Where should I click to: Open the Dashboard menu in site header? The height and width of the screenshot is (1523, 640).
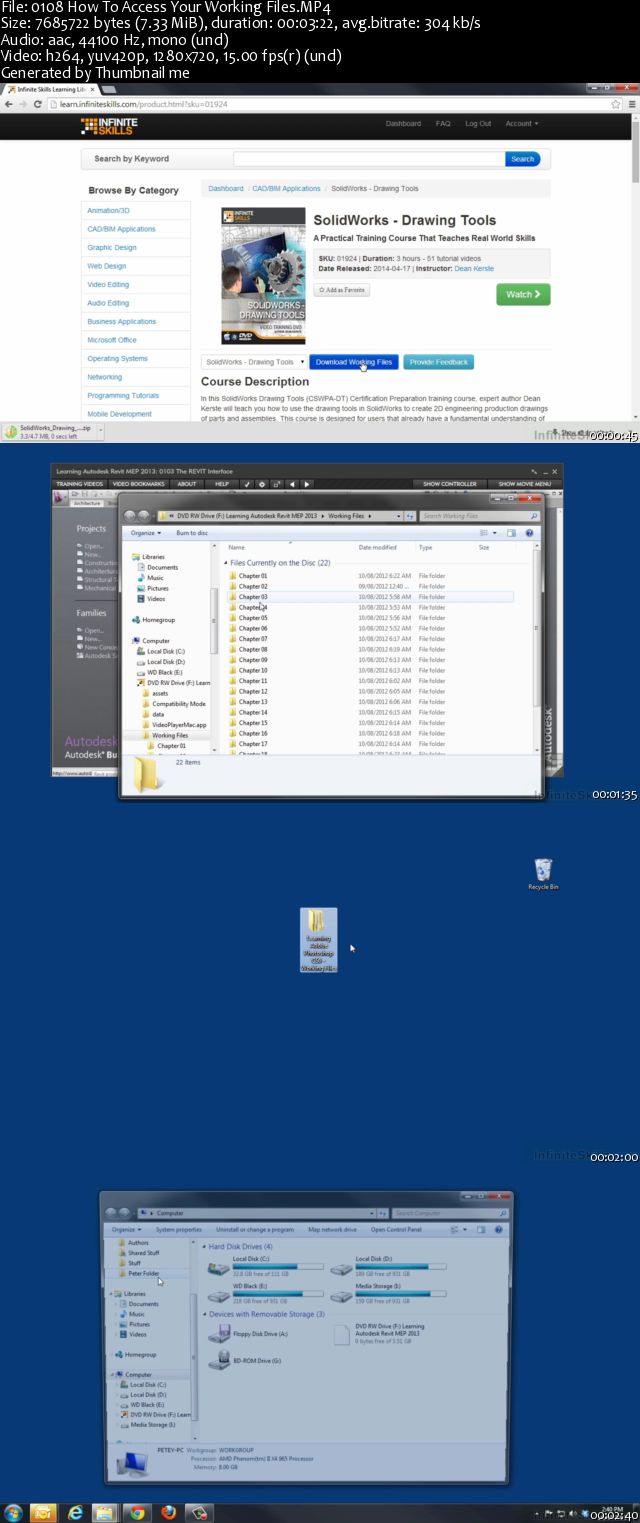click(x=403, y=124)
